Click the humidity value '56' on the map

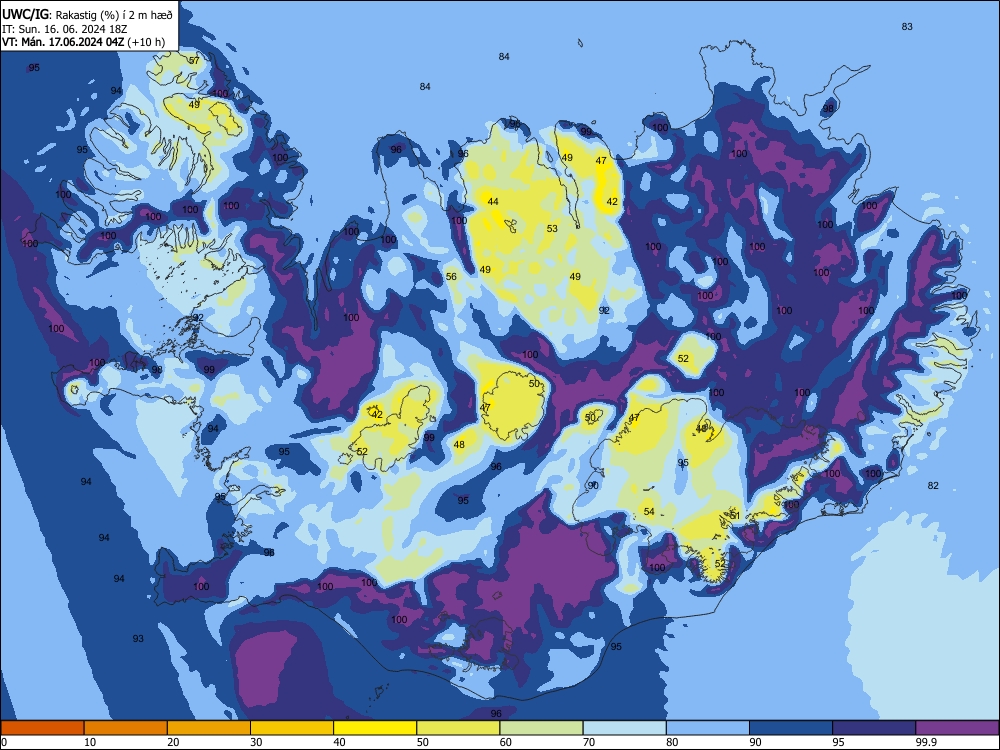coord(451,277)
